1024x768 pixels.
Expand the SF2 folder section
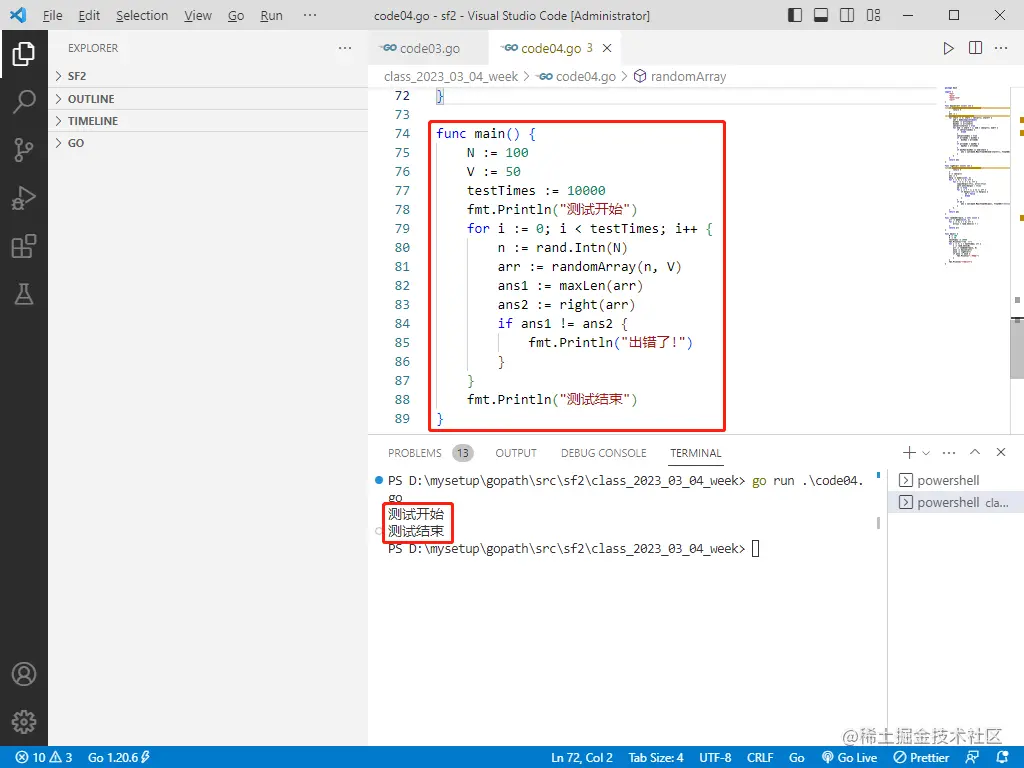[x=208, y=76]
